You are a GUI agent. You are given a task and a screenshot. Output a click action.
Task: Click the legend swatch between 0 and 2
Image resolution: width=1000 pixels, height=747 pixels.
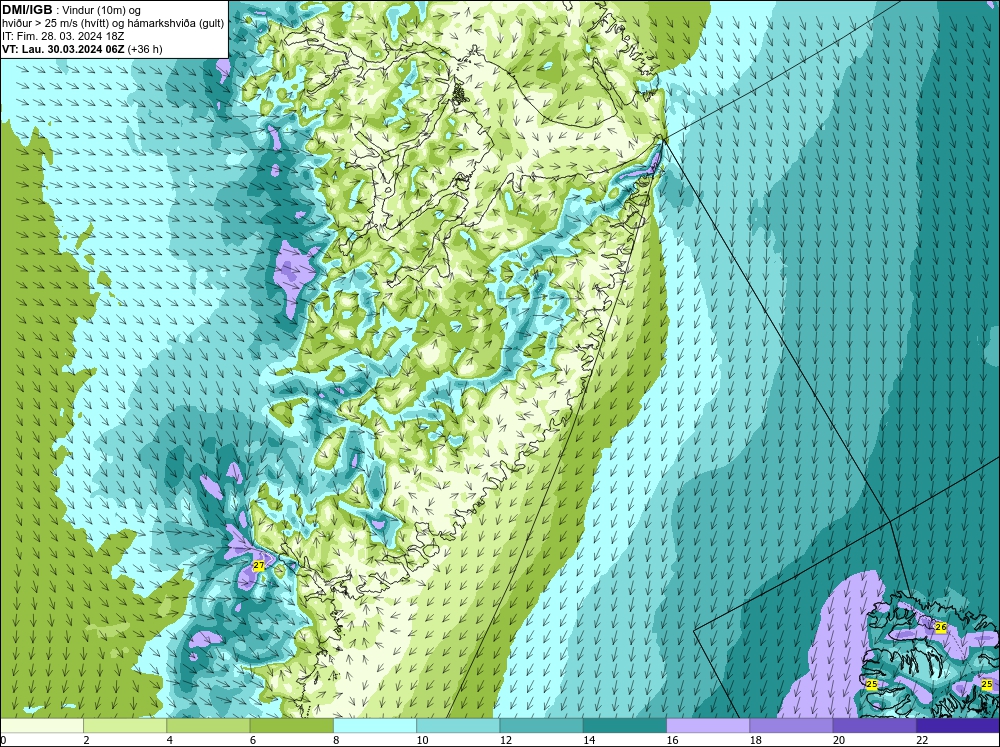coord(42,726)
